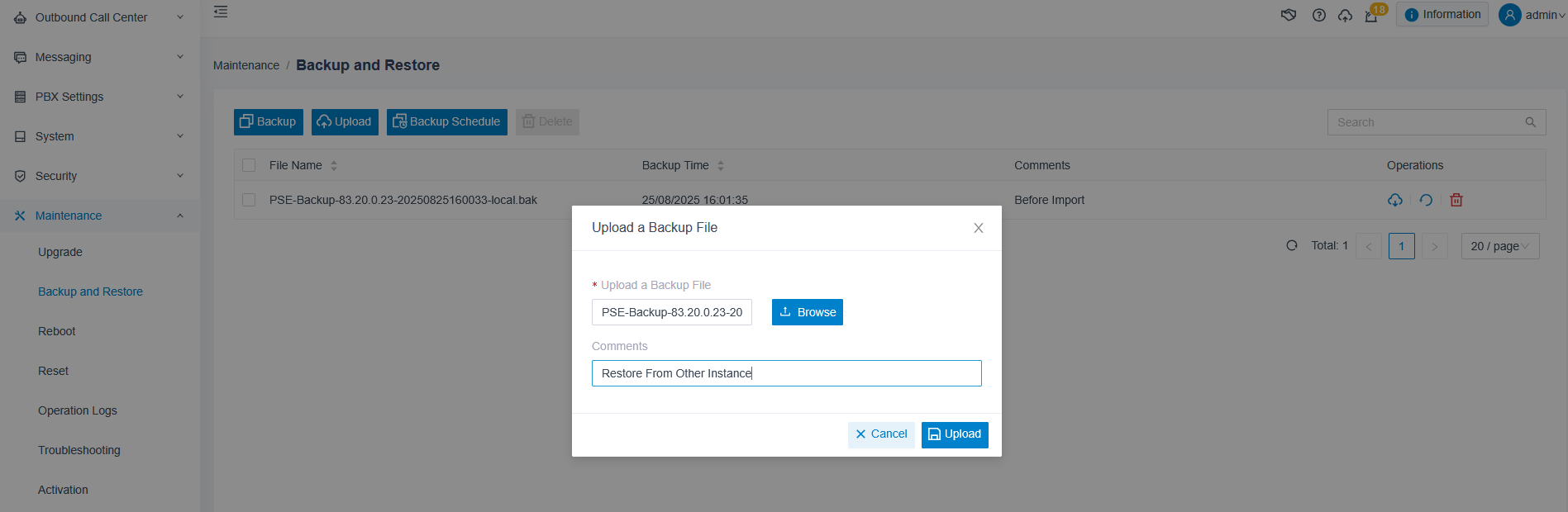Open the admin account dropdown arrow

[x=1561, y=16]
